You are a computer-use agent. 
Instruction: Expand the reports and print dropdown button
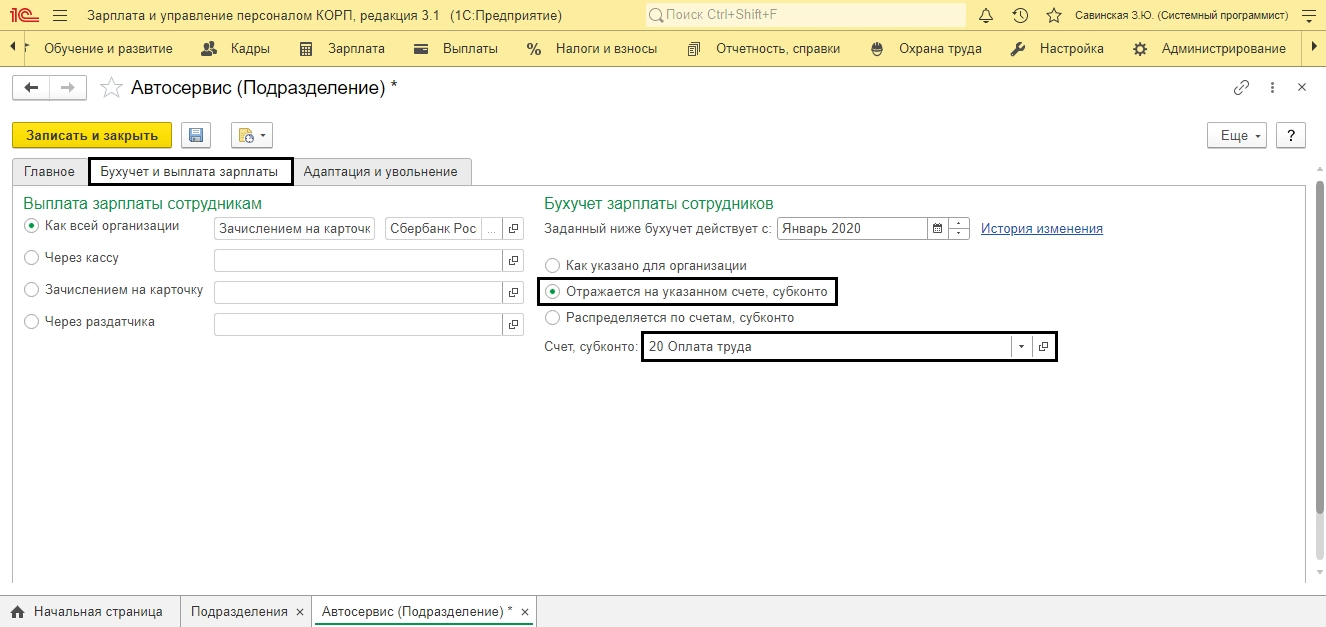point(252,135)
